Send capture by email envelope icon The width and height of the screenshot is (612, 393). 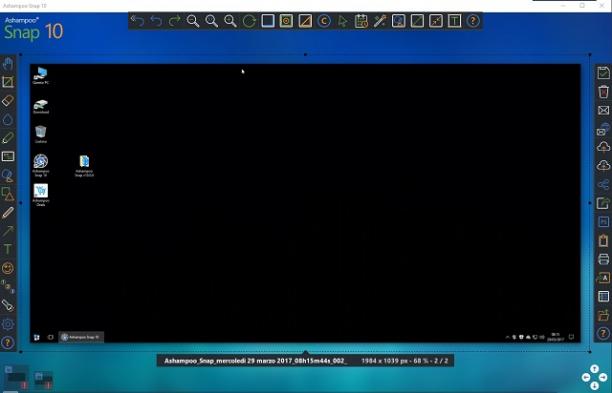603,110
